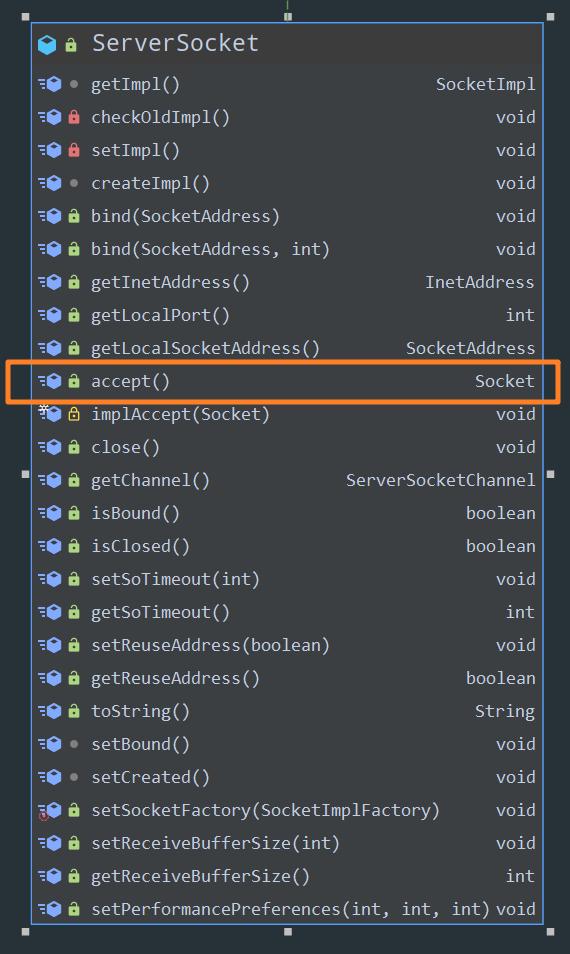570x954 pixels.
Task: Click the ServerSocket class icon in header
Action: tap(47, 44)
